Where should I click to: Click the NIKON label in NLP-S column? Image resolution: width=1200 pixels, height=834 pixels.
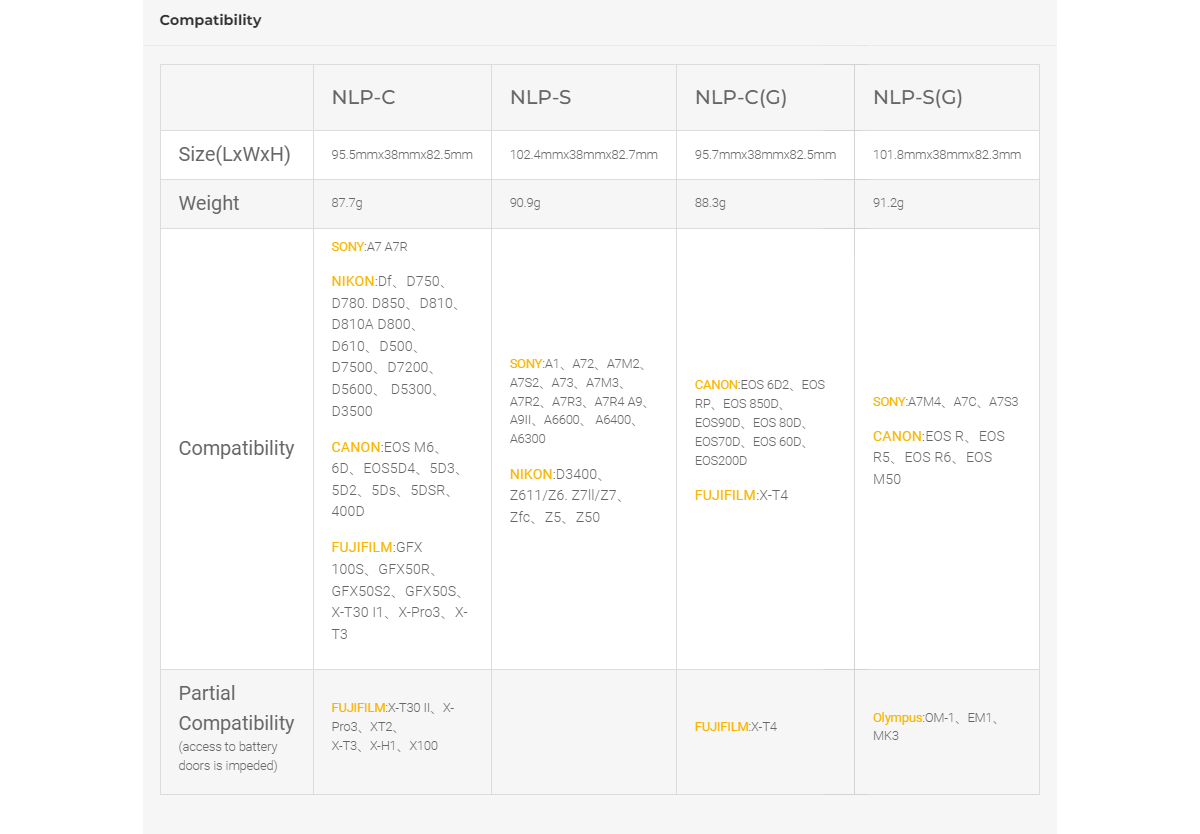point(531,474)
